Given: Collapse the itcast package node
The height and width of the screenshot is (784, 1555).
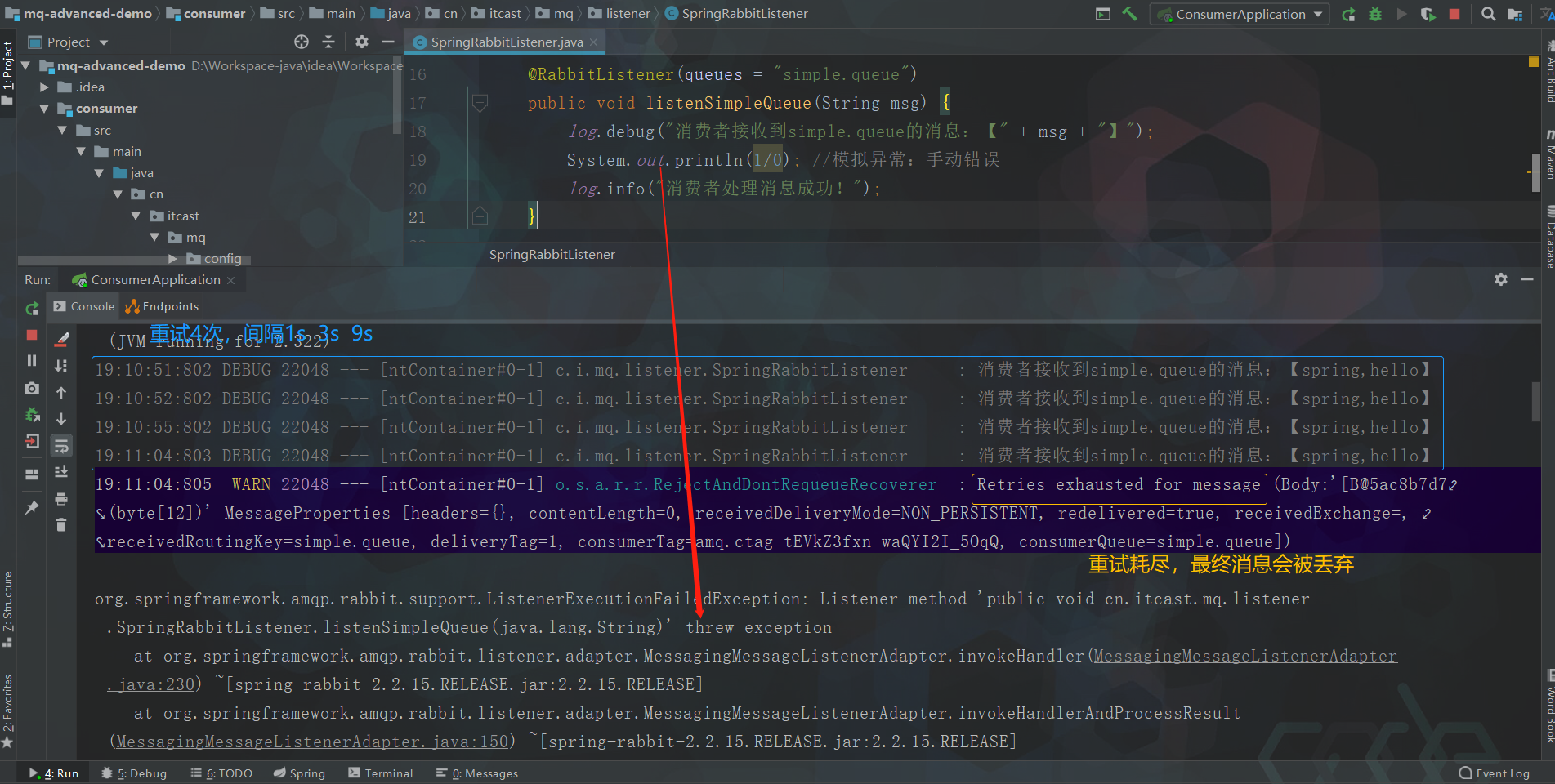Looking at the screenshot, I should coord(136,216).
